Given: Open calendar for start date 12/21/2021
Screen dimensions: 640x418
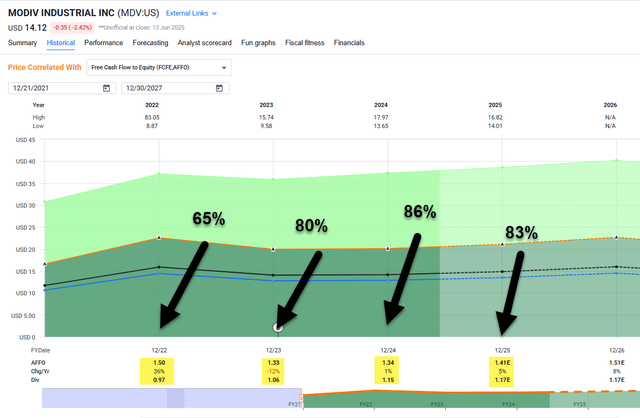Looking at the screenshot, I should (107, 88).
